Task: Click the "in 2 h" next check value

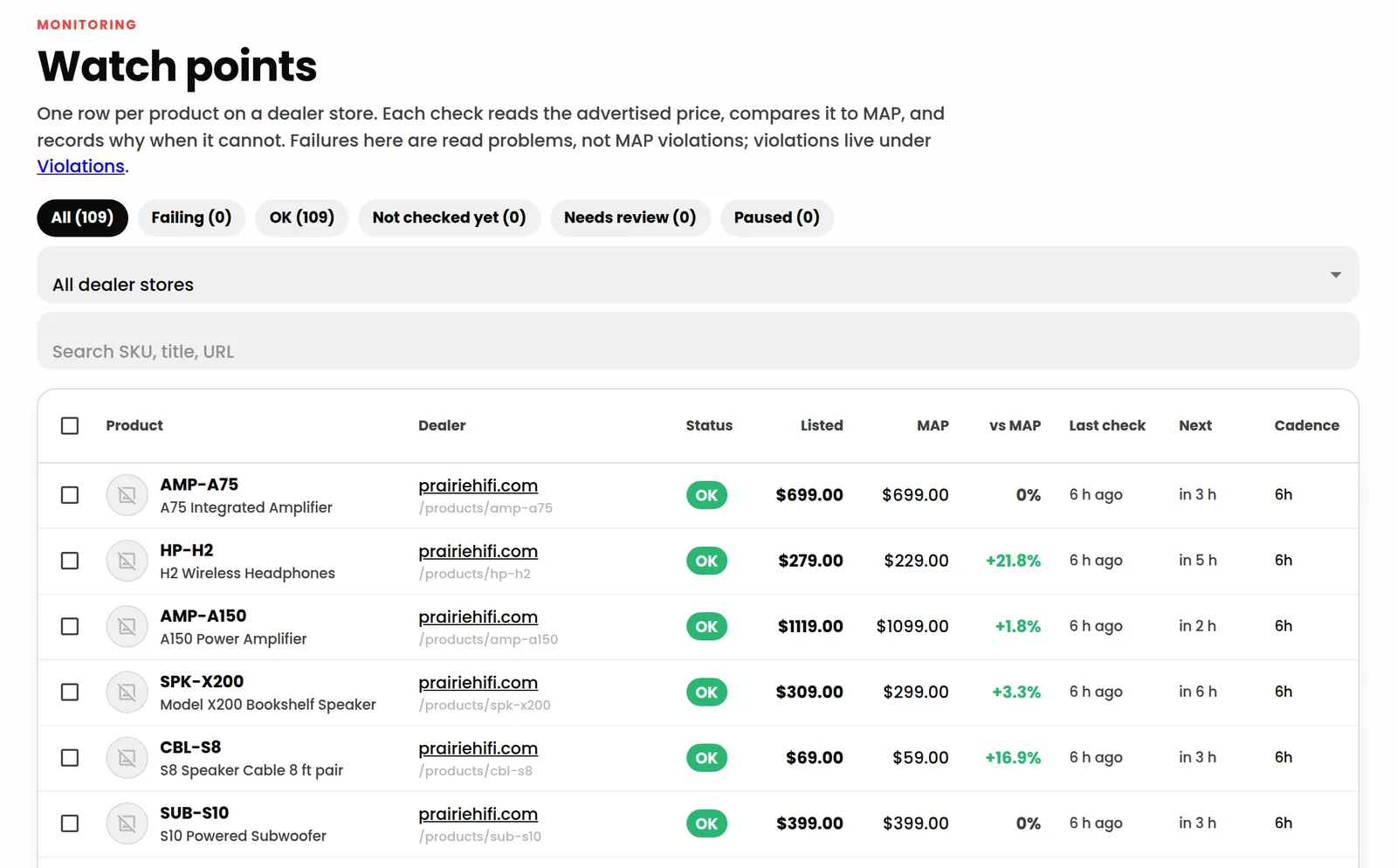Action: [x=1197, y=626]
